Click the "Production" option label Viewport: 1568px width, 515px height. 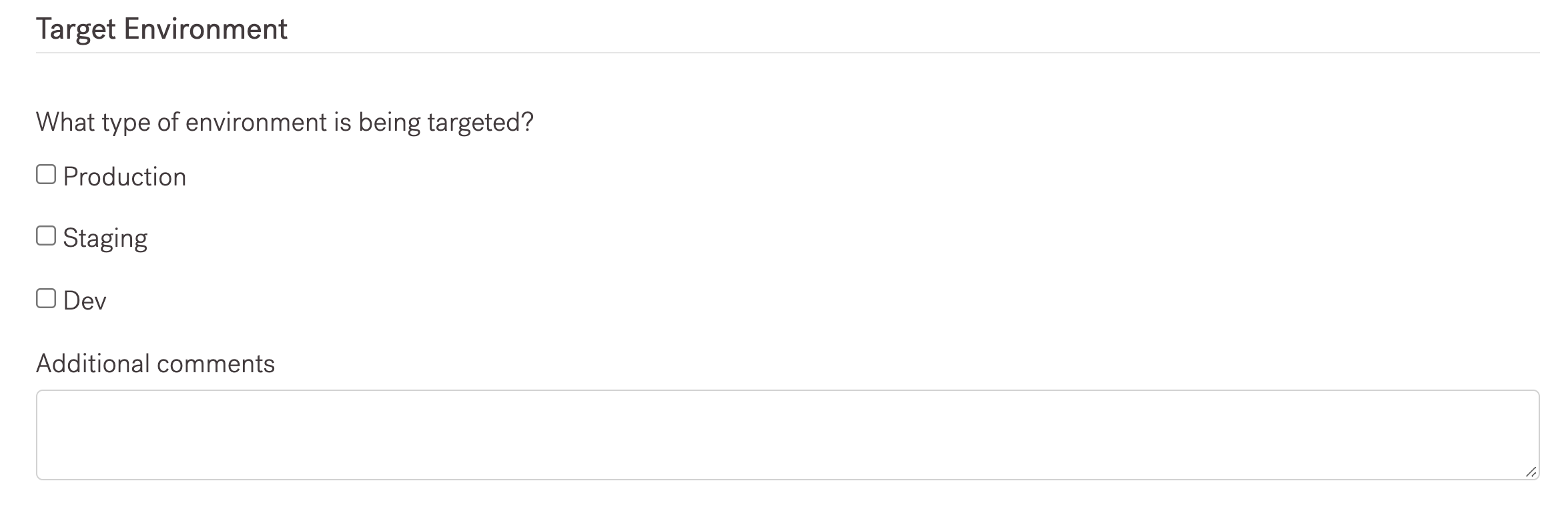point(124,177)
